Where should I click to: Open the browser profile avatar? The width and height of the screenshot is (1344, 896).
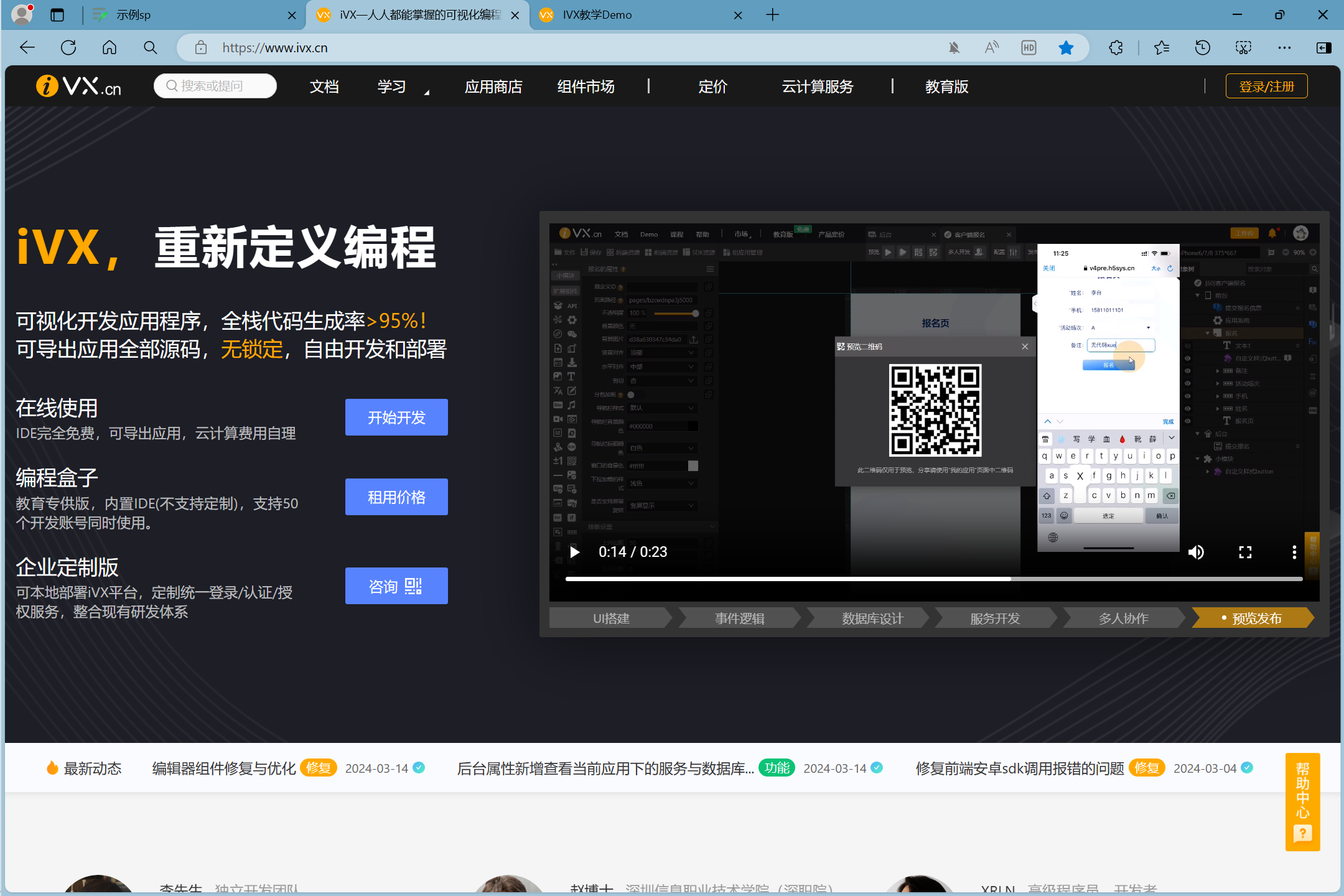[22, 14]
